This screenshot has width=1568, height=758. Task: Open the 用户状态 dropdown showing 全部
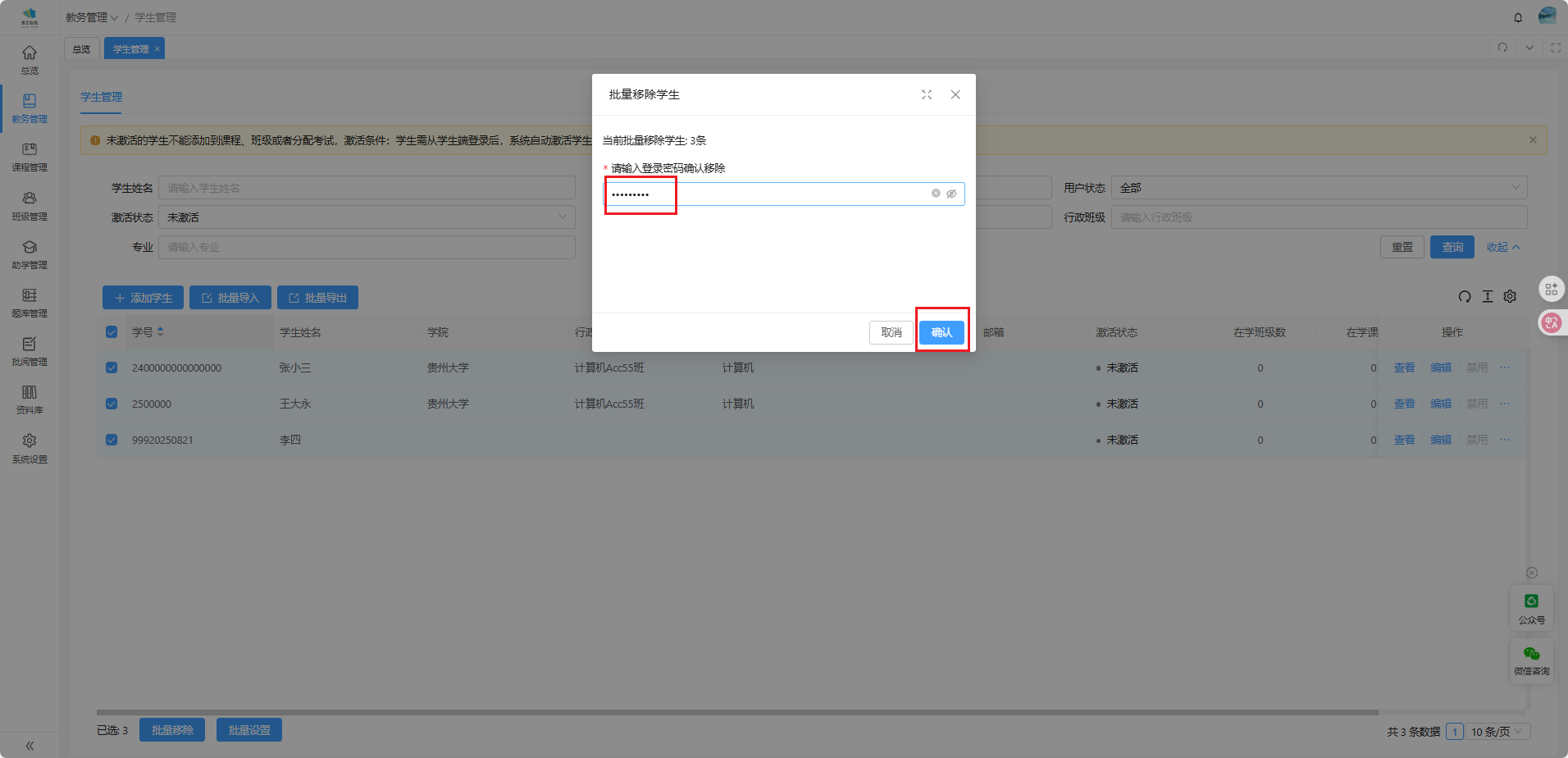1319,188
